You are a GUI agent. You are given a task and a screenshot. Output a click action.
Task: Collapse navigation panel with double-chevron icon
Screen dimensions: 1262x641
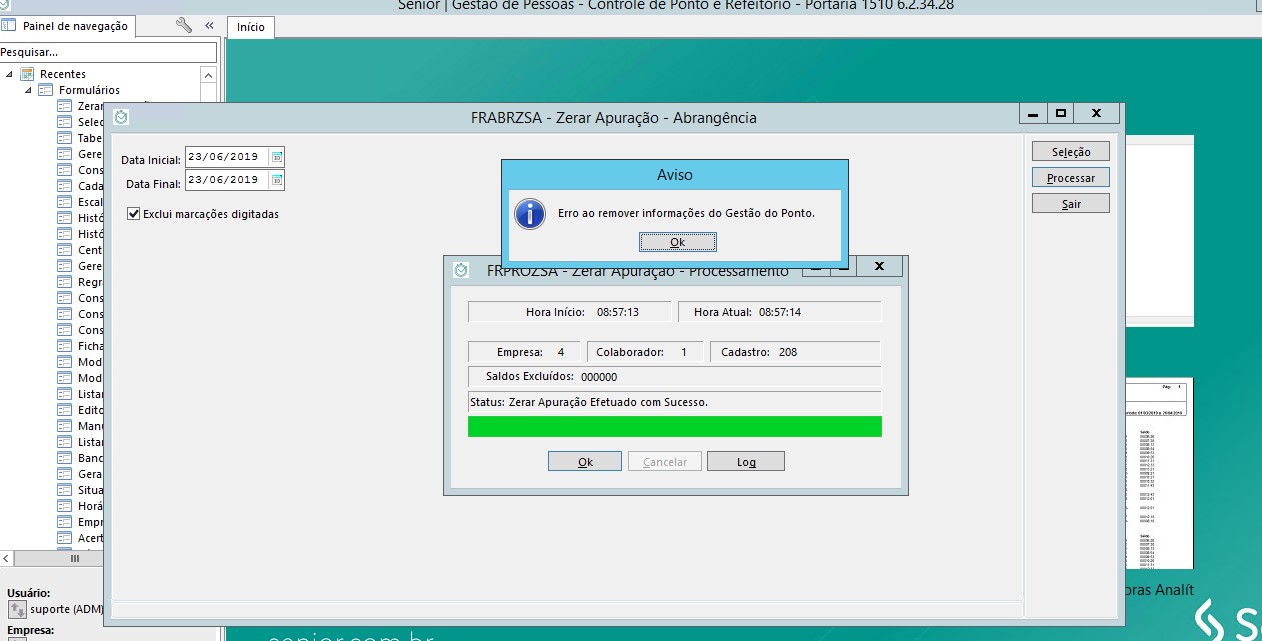click(x=209, y=26)
